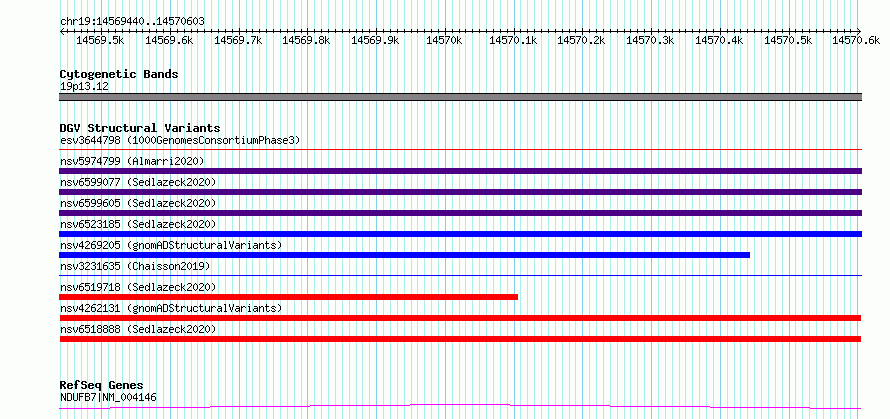Select the purple nsv6599605 variant bar
The width and height of the screenshot is (890, 419).
tap(460, 213)
